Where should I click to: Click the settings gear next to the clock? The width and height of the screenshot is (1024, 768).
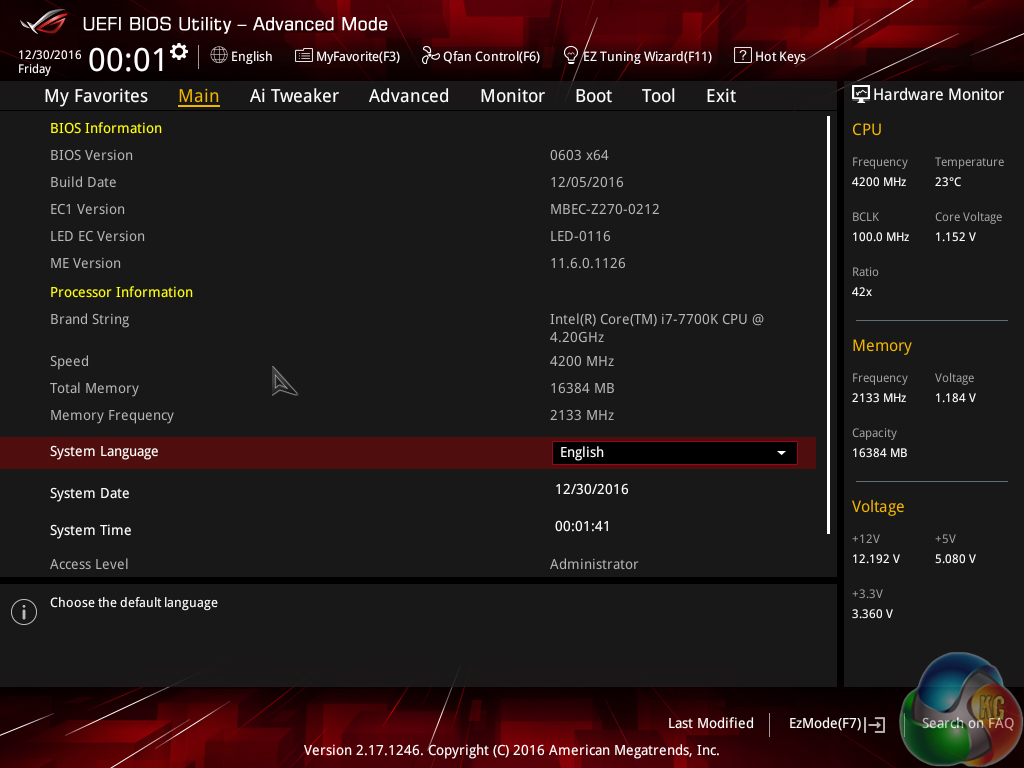(x=179, y=52)
